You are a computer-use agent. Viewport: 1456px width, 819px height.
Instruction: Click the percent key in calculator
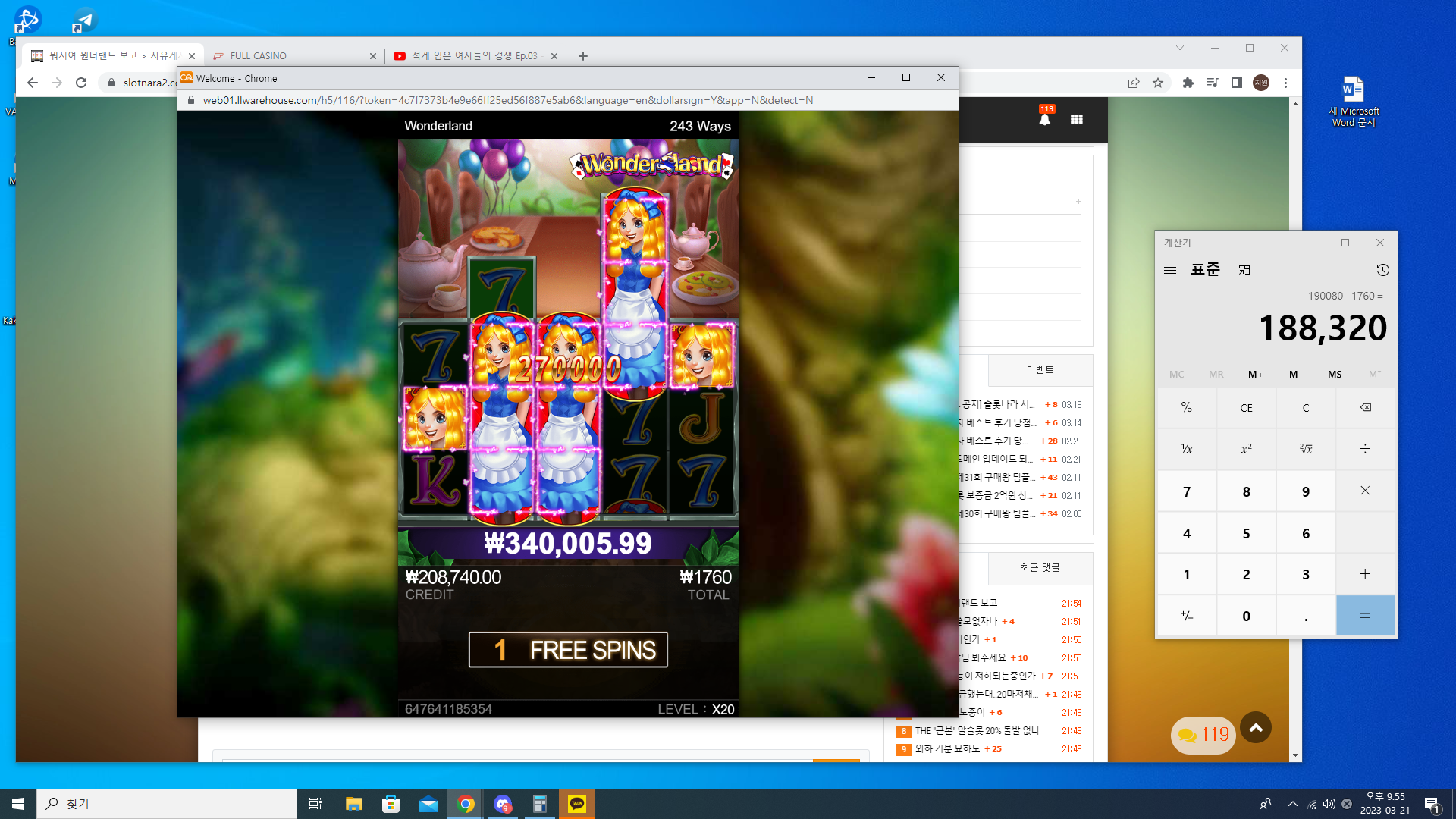click(x=1187, y=408)
